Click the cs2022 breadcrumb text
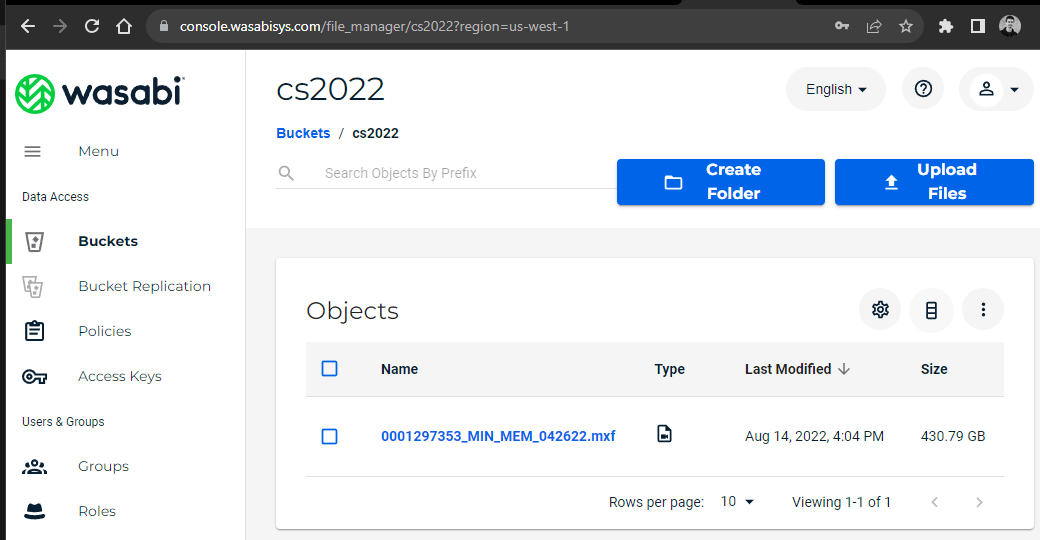Image resolution: width=1040 pixels, height=540 pixels. (x=375, y=133)
